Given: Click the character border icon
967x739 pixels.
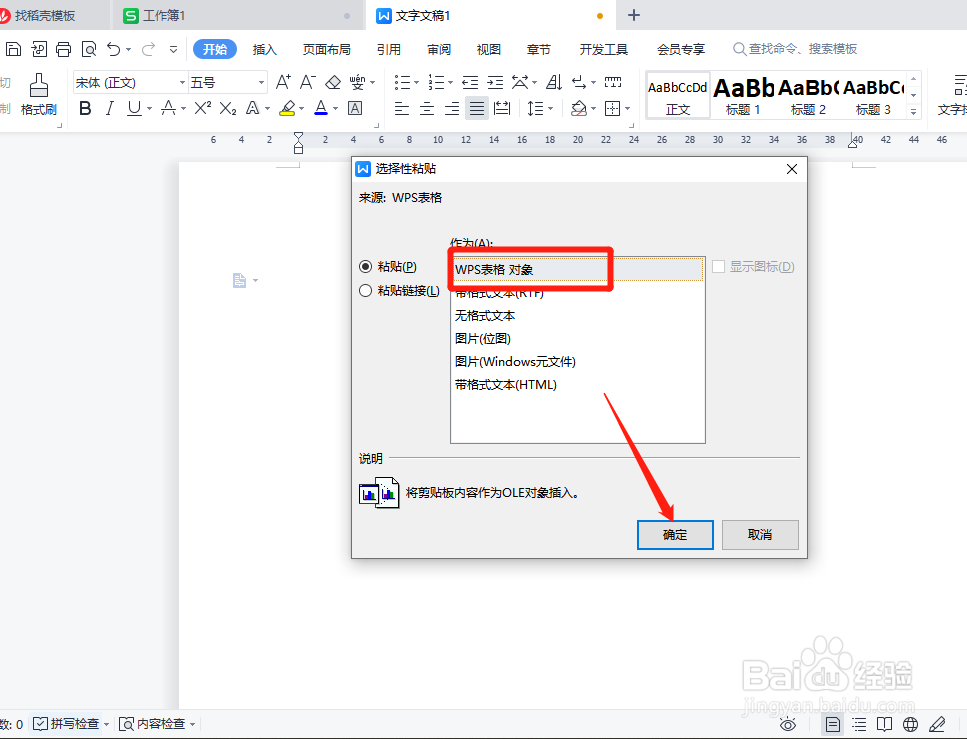Looking at the screenshot, I should point(355,109).
